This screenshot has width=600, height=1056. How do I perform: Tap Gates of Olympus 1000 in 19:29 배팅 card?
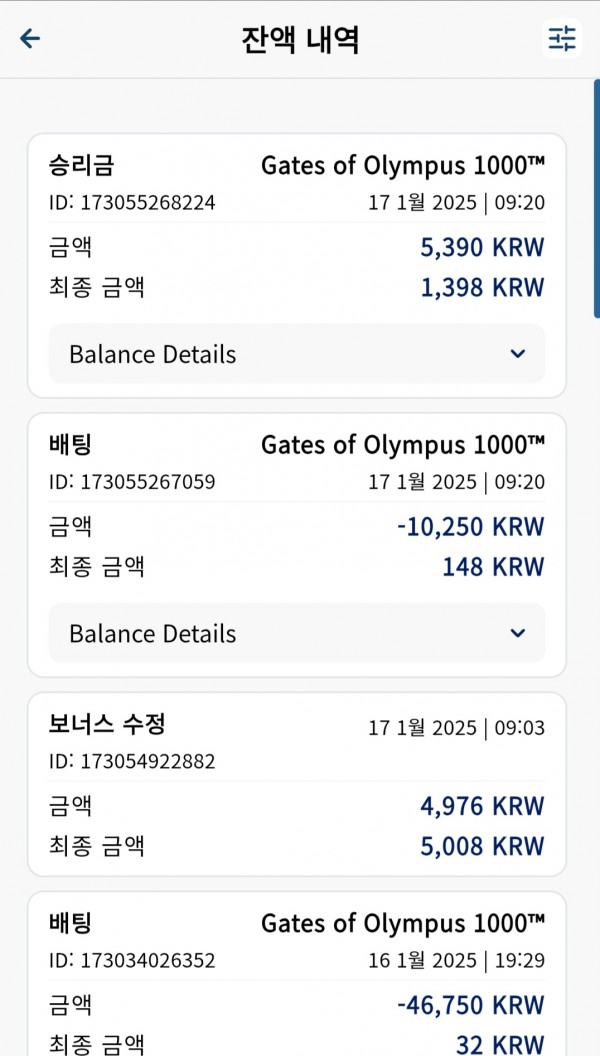tap(403, 924)
